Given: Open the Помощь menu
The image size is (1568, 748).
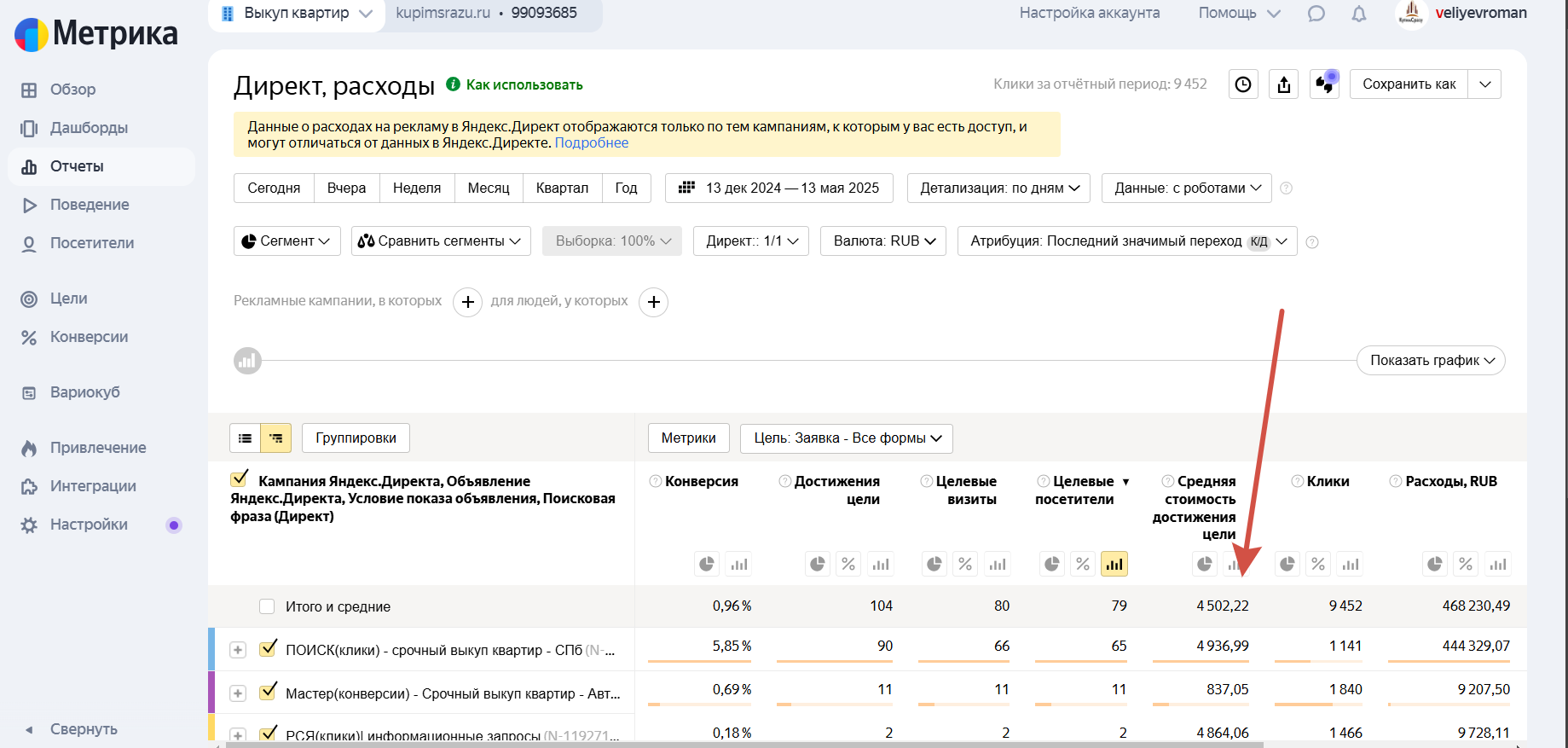Looking at the screenshot, I should [1239, 14].
